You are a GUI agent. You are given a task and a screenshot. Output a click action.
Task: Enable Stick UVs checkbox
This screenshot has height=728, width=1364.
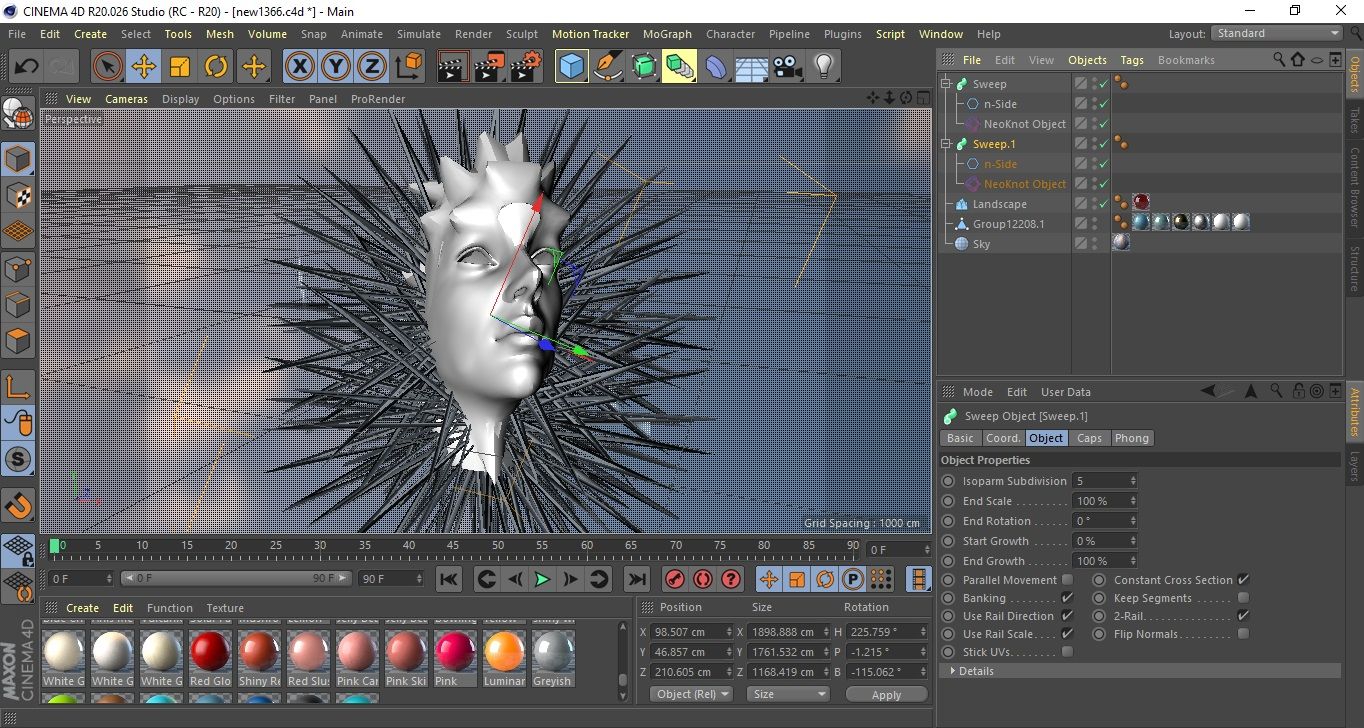[x=1067, y=652]
